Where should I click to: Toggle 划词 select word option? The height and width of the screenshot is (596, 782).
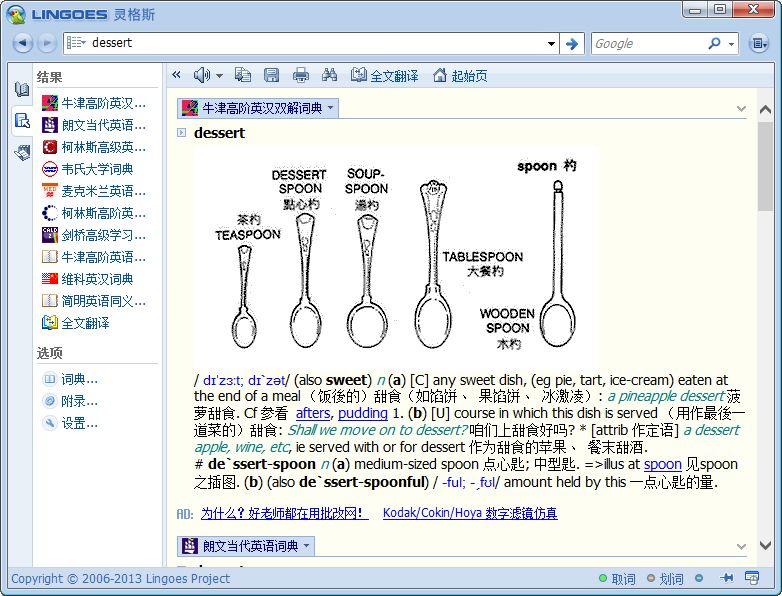coord(665,579)
